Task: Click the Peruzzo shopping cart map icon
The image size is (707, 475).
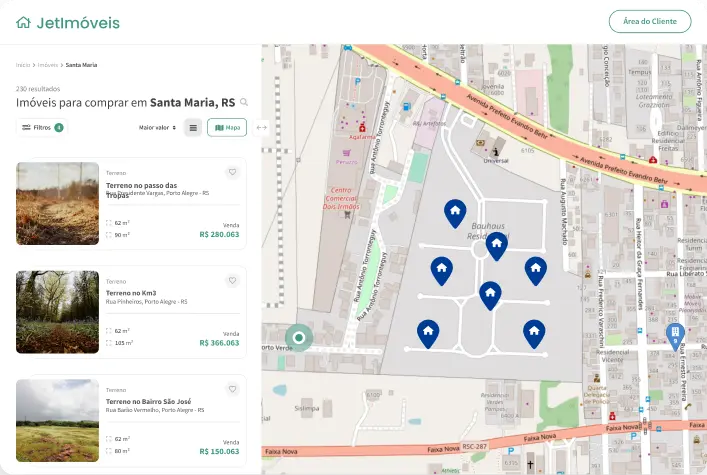Action: coord(346,153)
